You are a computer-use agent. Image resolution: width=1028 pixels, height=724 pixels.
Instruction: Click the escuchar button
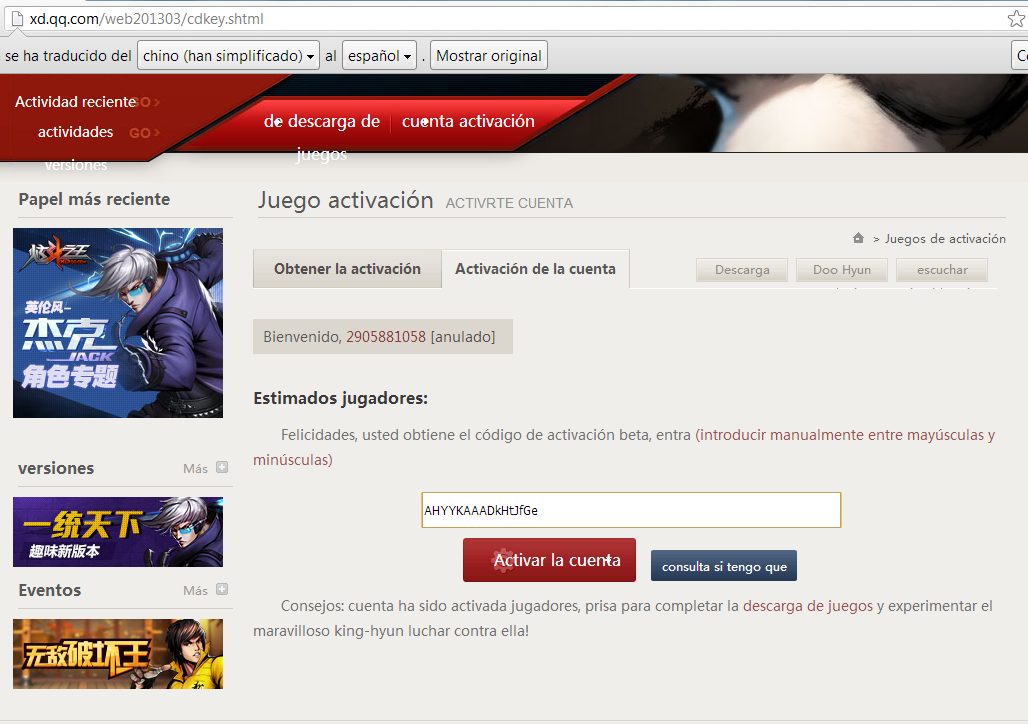942,270
